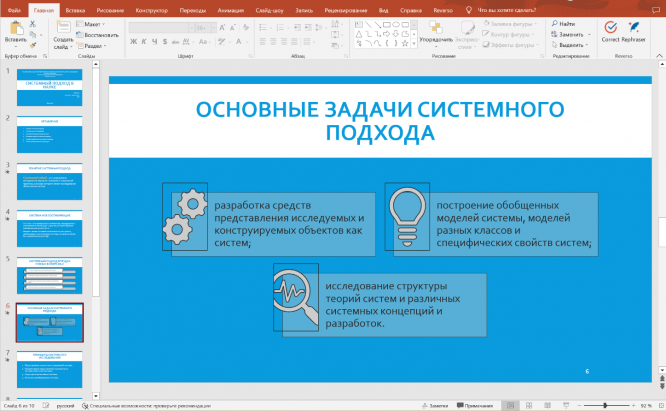Toggle the Comments (Примечания) pane
This screenshot has height=411, width=666.
point(476,405)
